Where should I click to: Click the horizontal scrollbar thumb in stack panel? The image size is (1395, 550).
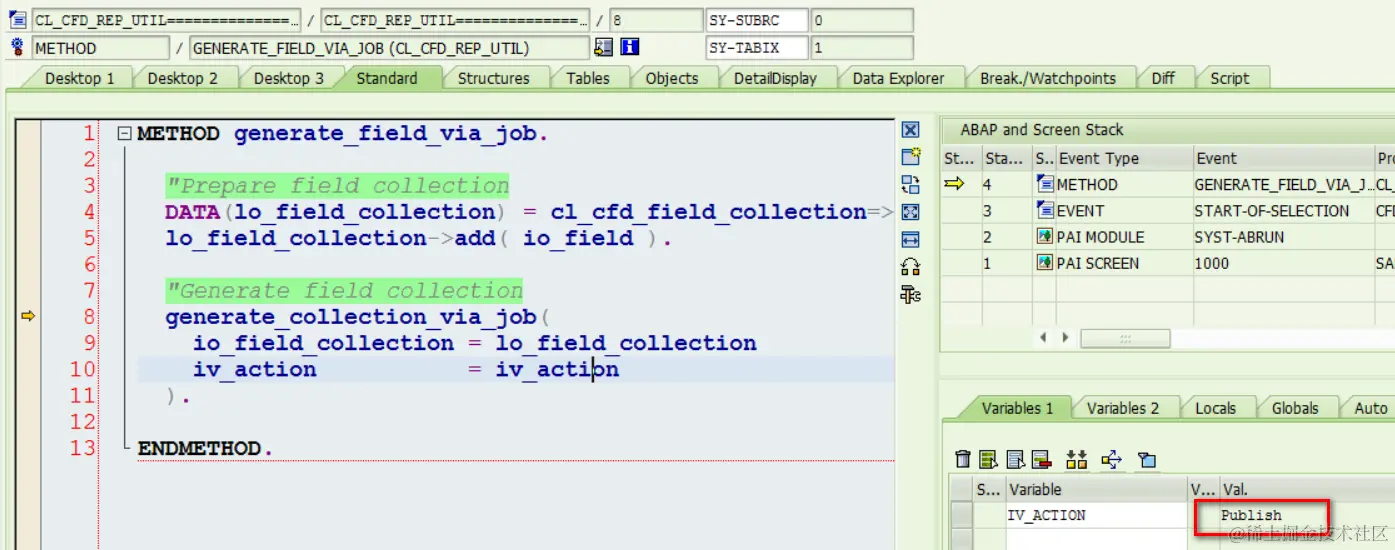[x=1125, y=338]
